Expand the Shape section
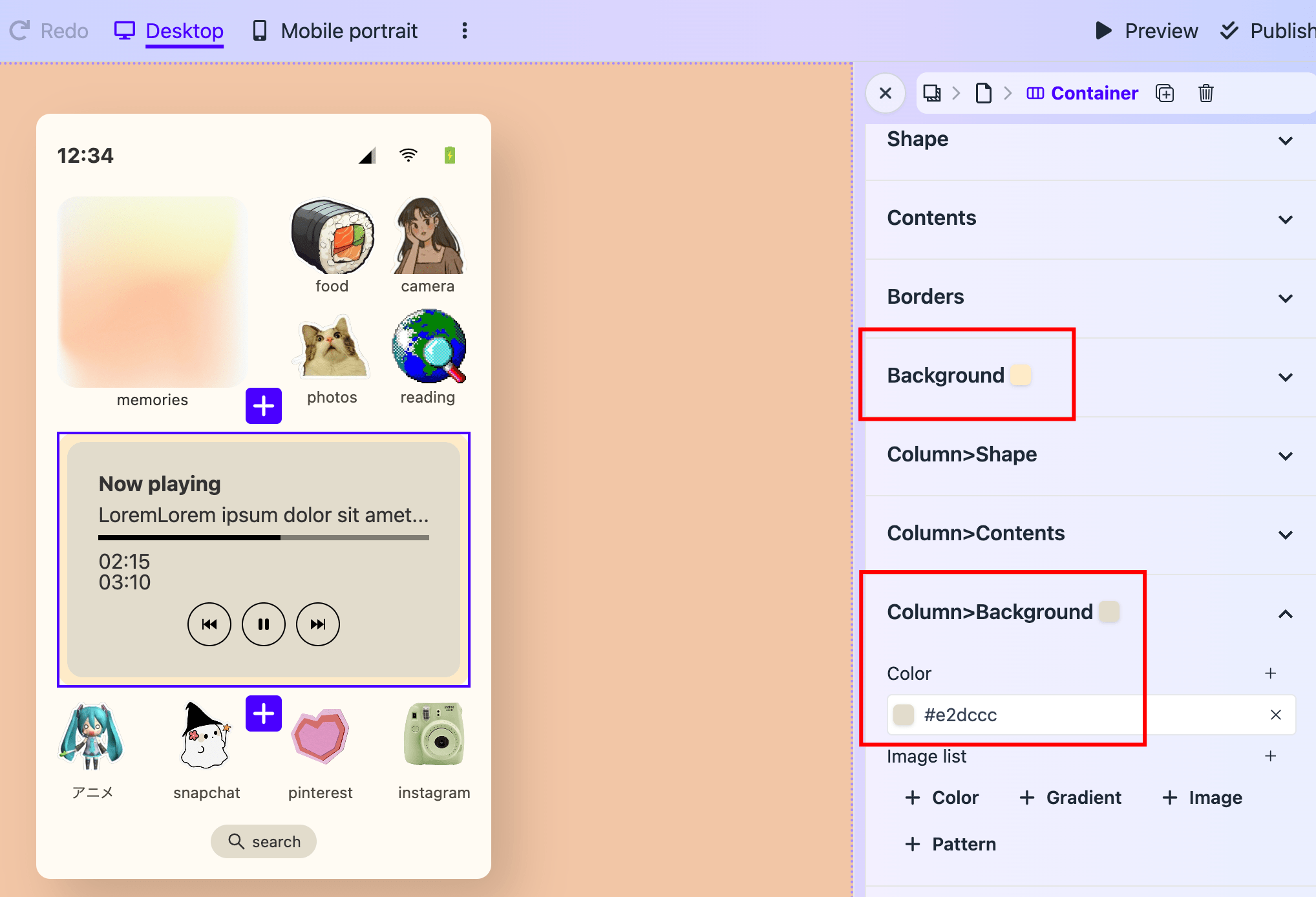1316x897 pixels. [x=1285, y=140]
